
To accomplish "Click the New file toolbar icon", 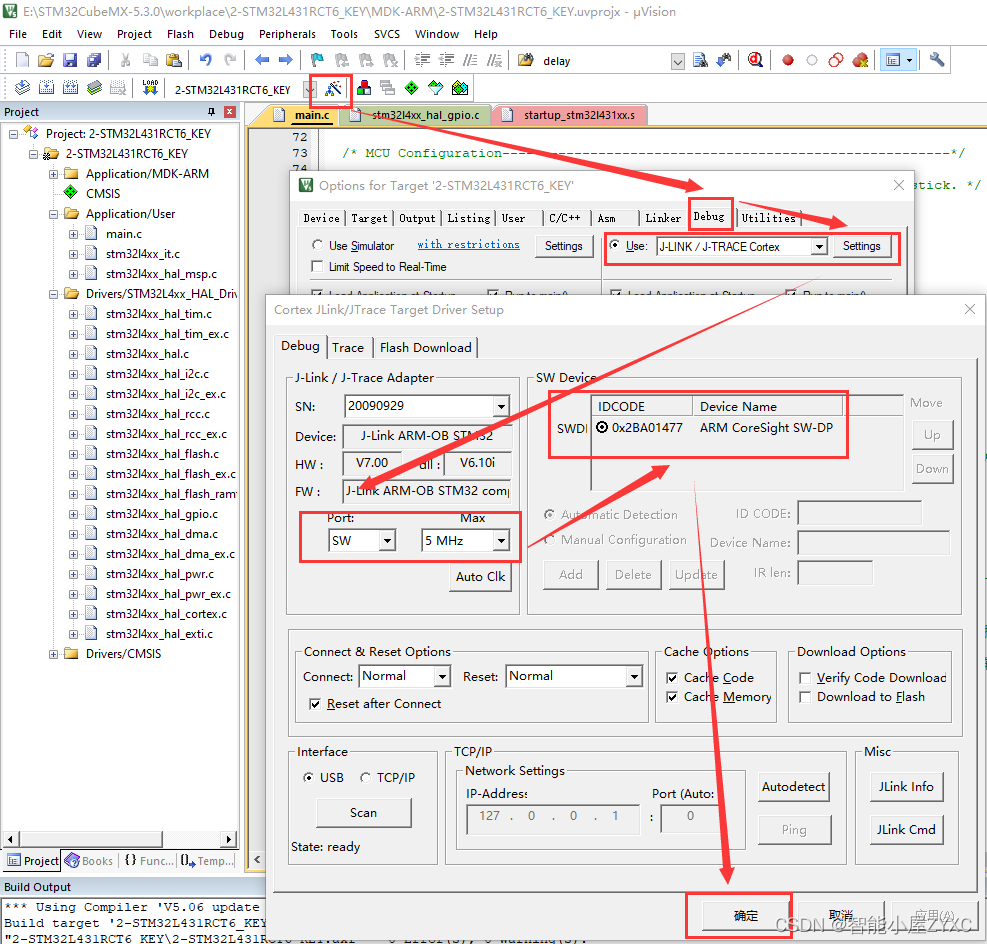I will tap(22, 60).
